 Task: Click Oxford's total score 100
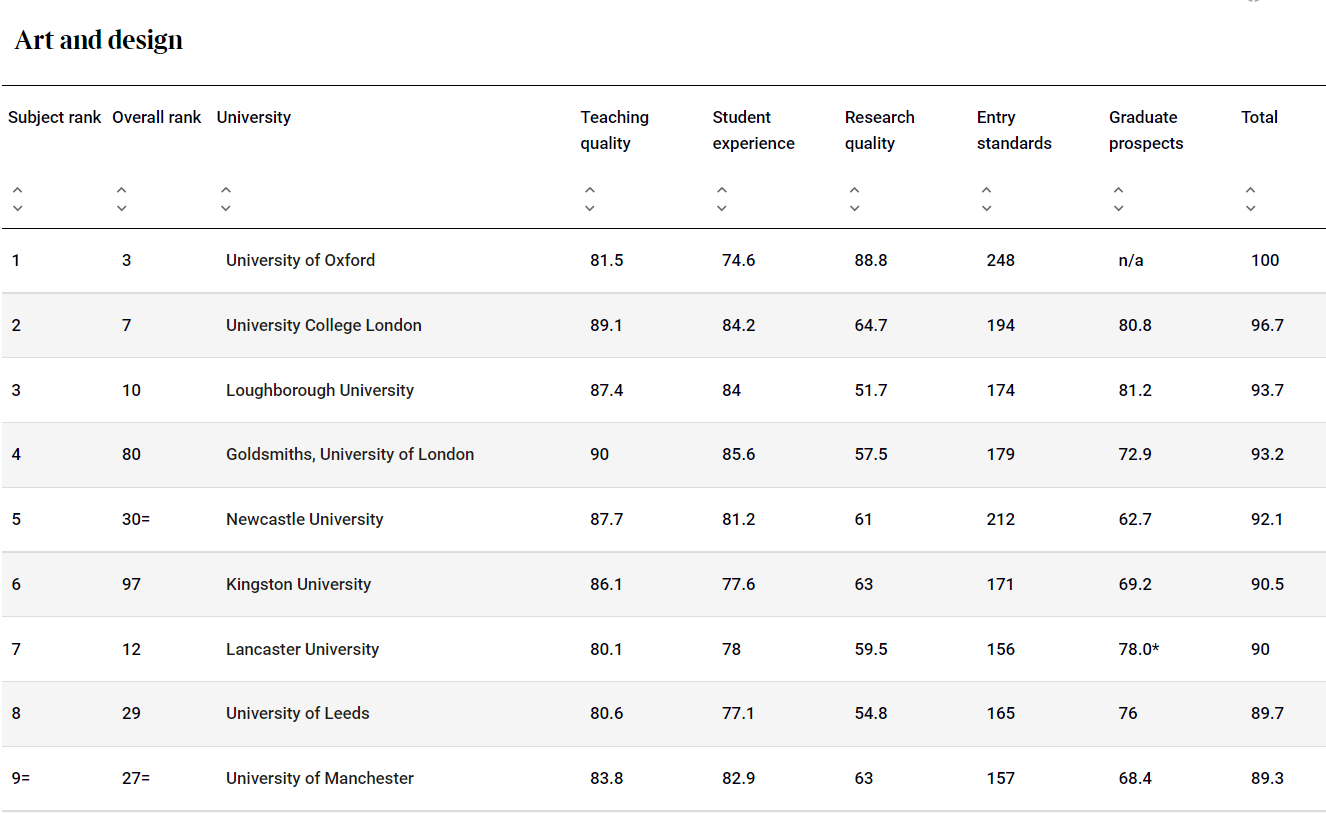click(1265, 260)
